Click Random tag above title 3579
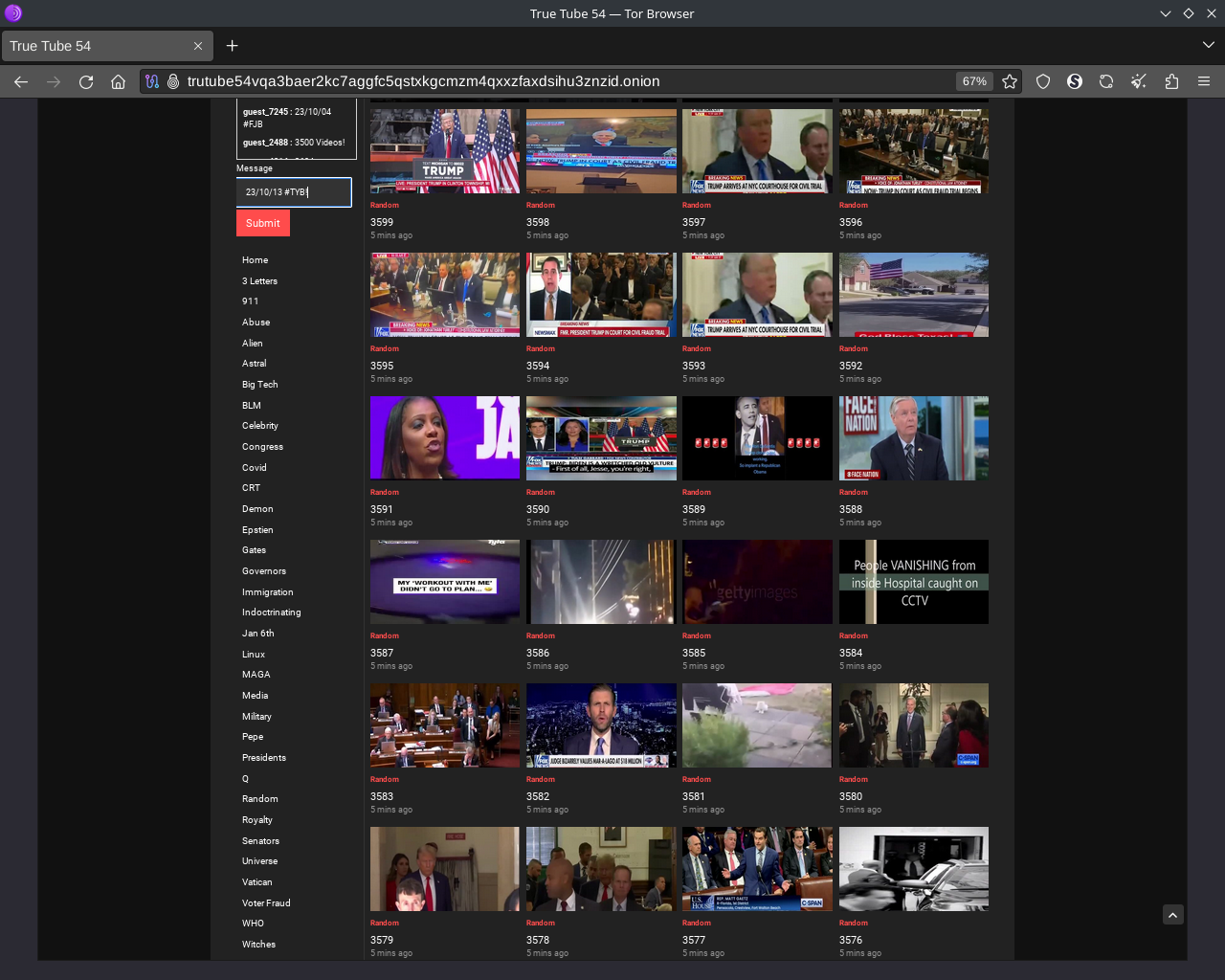 385,923
